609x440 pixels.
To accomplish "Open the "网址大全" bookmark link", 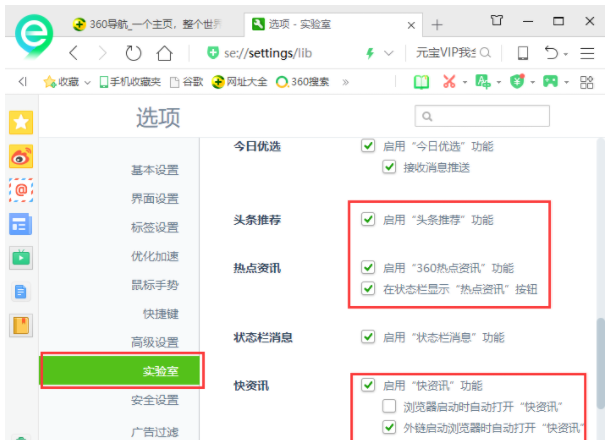I will 238,82.
